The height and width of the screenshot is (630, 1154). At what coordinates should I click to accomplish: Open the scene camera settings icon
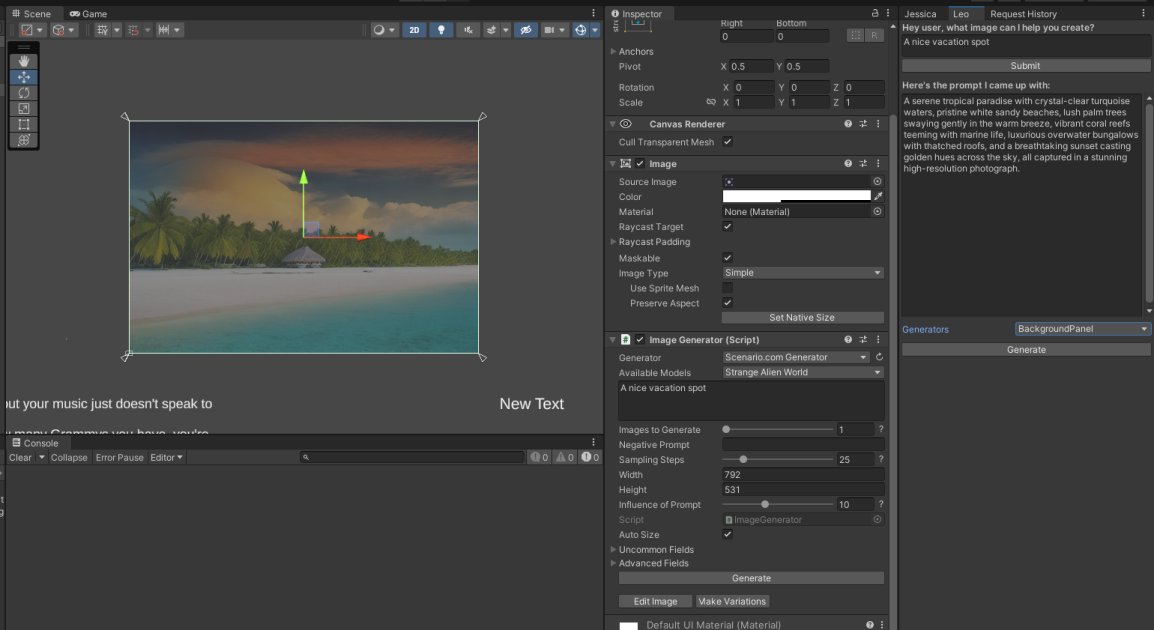pos(549,30)
